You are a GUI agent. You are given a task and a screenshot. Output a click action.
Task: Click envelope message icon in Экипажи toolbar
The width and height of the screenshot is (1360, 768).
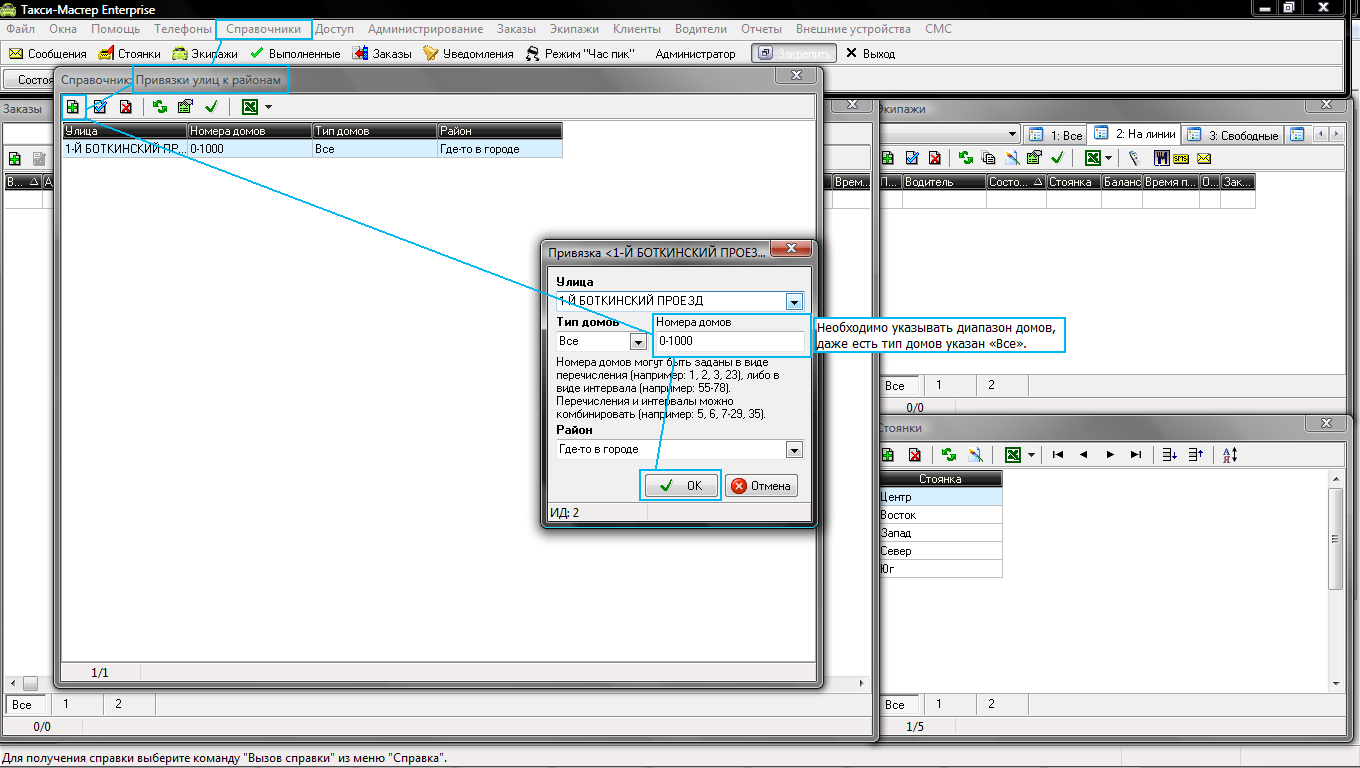[1204, 158]
